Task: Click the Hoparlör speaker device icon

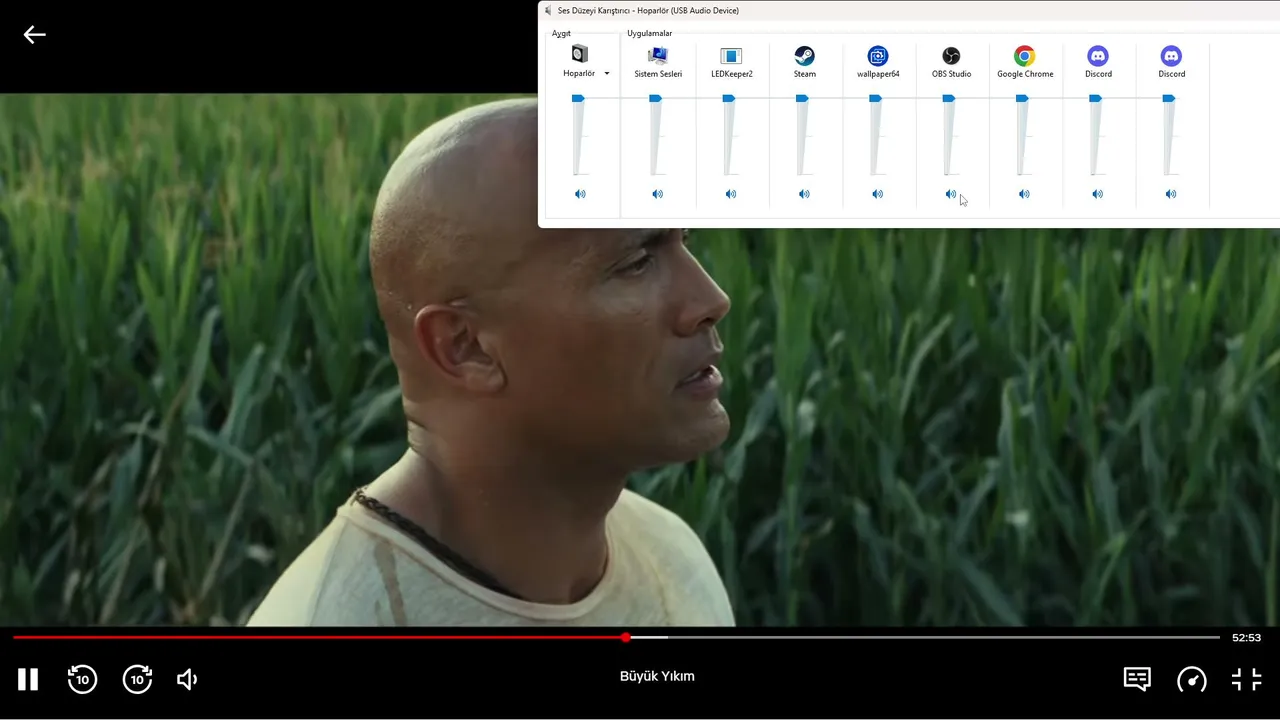Action: point(580,54)
